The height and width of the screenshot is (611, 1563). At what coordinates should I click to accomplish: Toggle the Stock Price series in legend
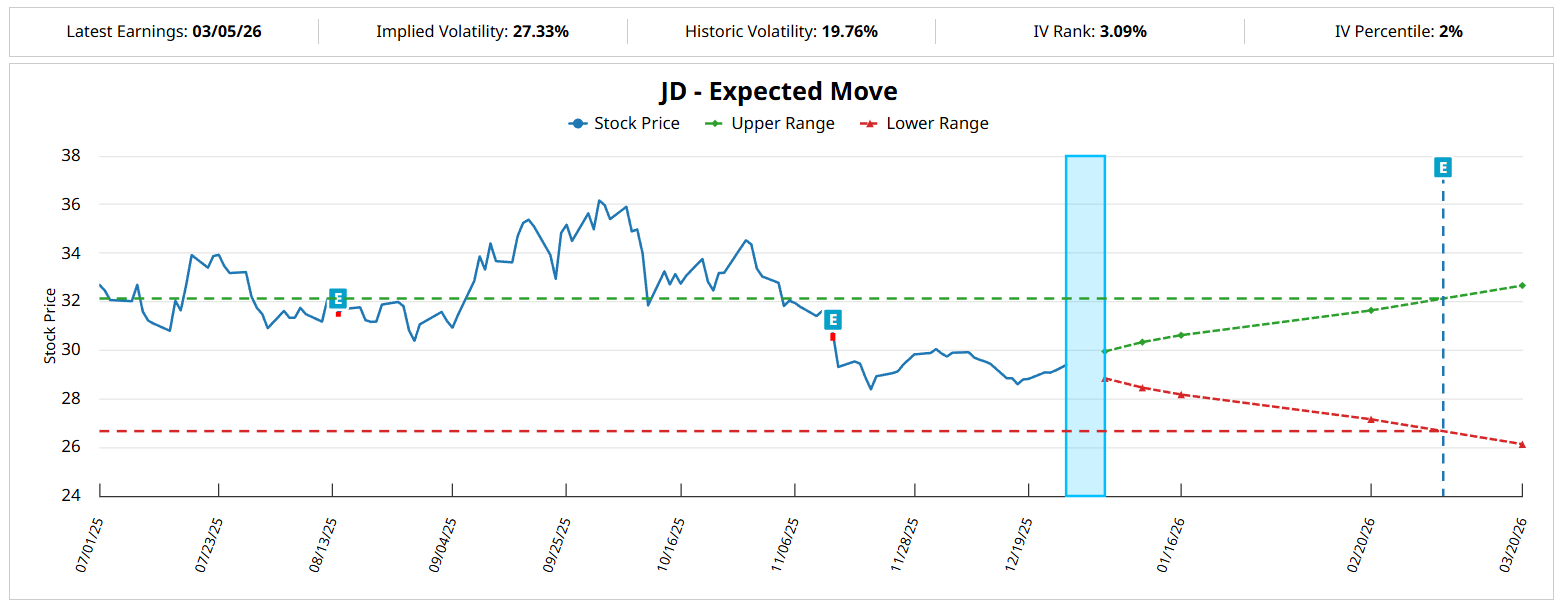(x=624, y=124)
